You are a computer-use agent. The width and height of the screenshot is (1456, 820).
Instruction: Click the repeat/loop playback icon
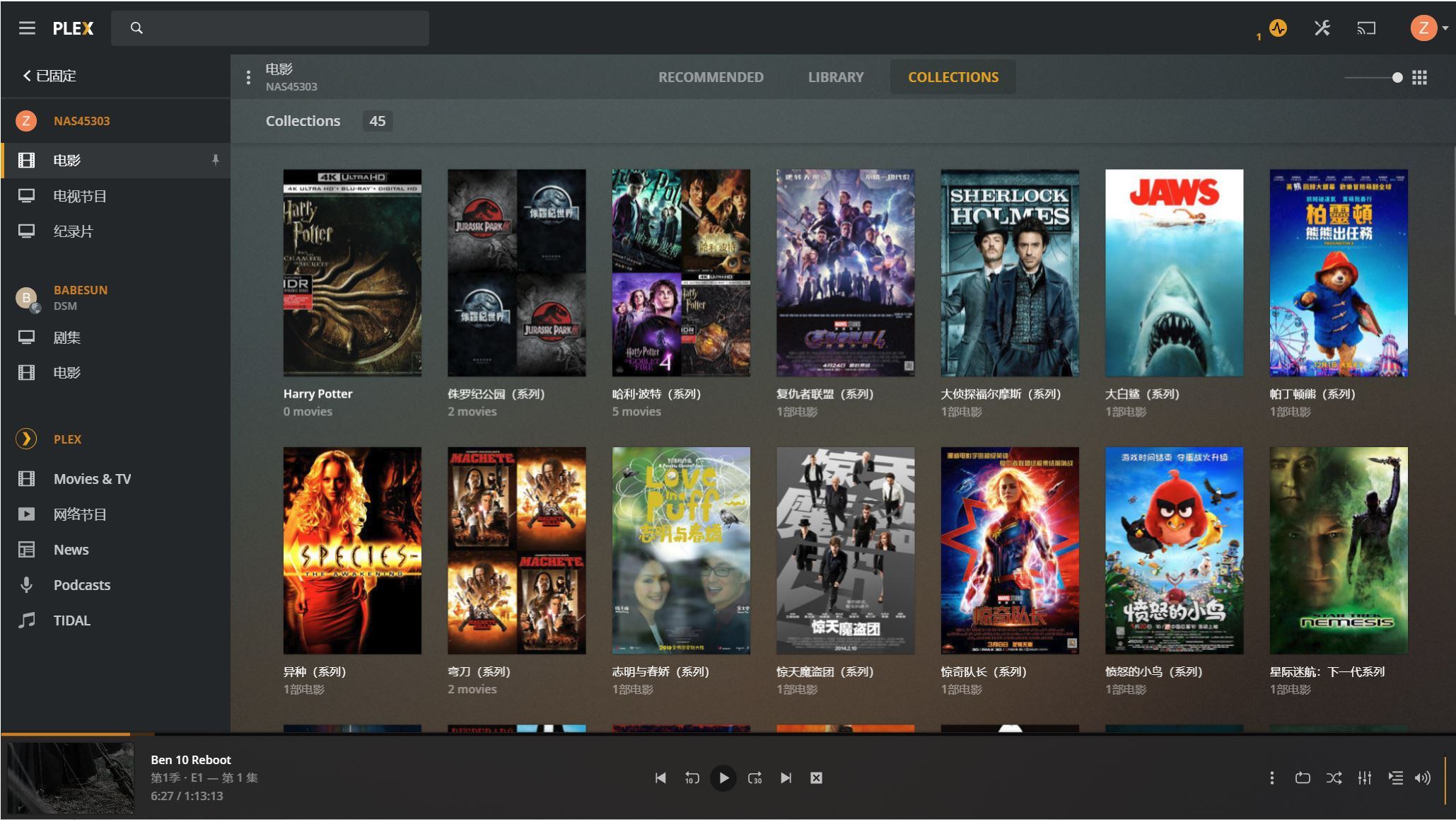click(1305, 778)
